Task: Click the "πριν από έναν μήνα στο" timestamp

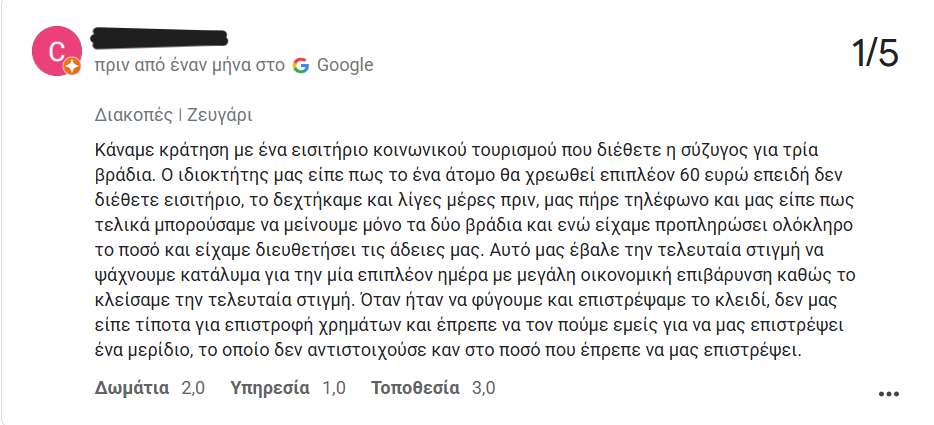Action: click(x=190, y=66)
